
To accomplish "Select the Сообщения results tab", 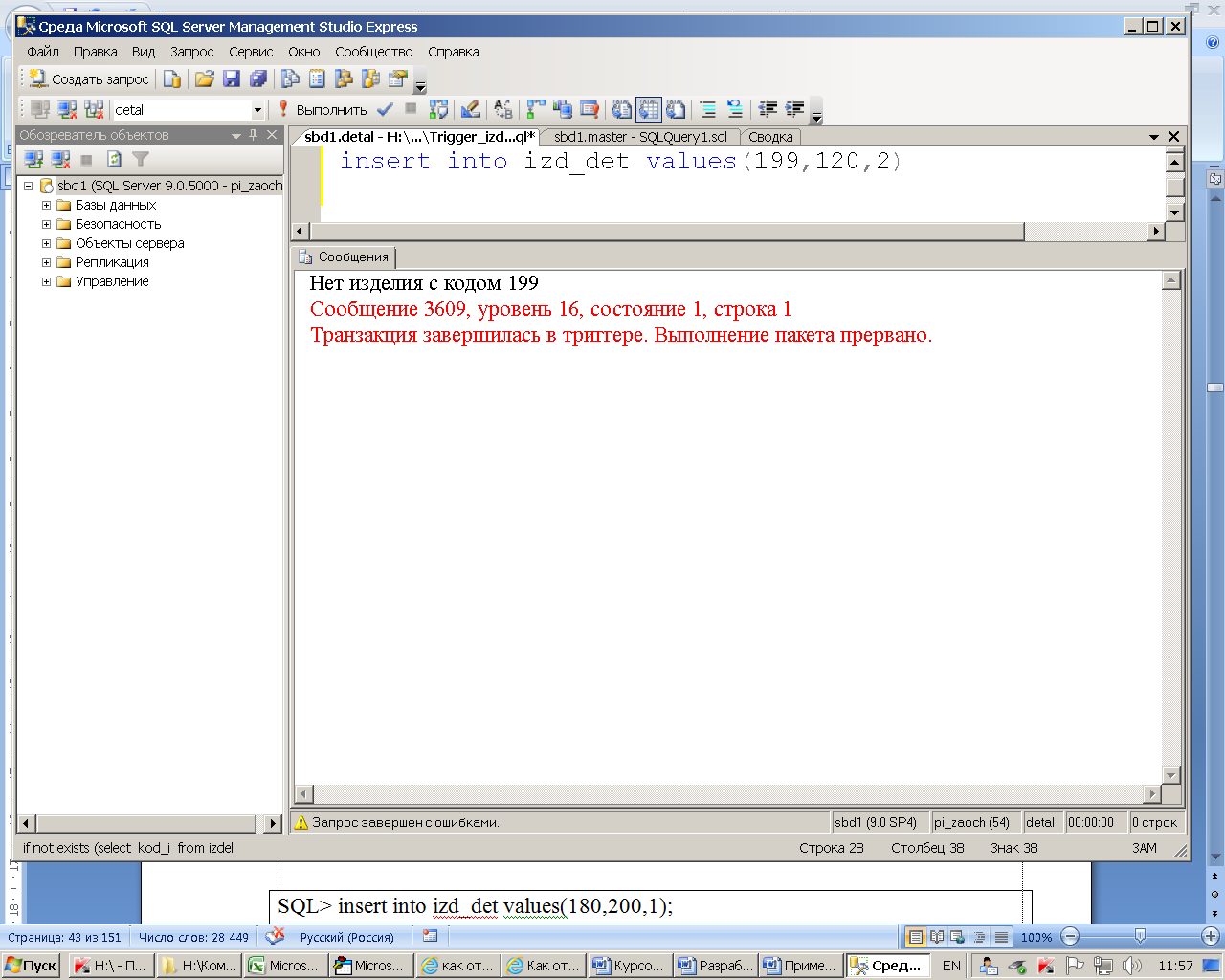I will pyautogui.click(x=344, y=256).
